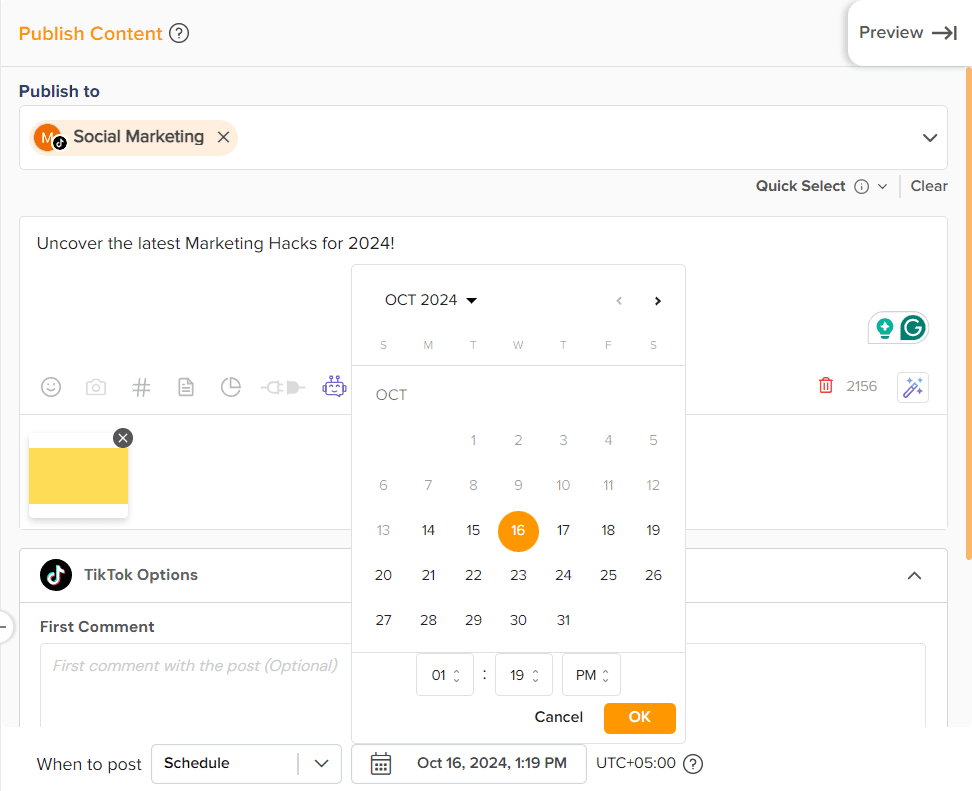The image size is (972, 791).
Task: Click the pie chart icon in the toolbar
Action: pos(231,386)
